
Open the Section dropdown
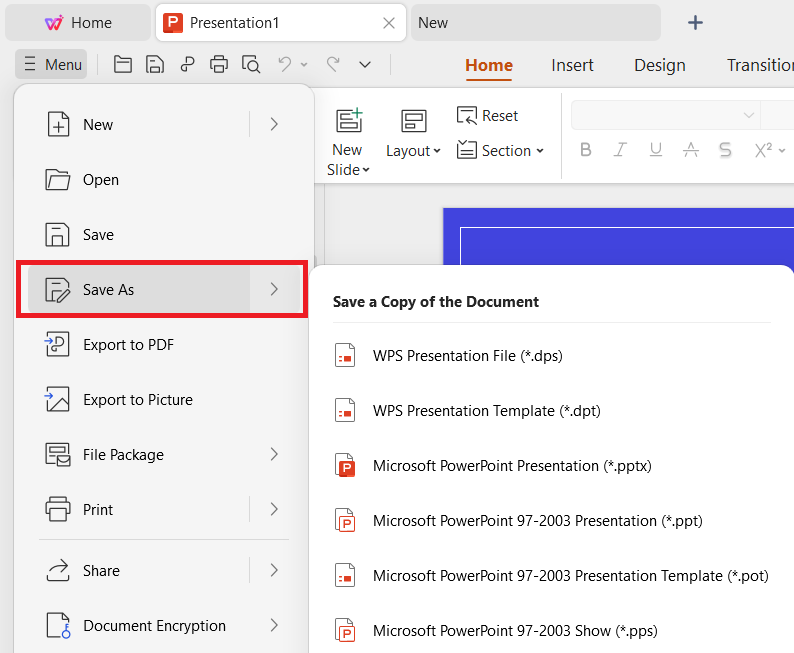click(500, 150)
